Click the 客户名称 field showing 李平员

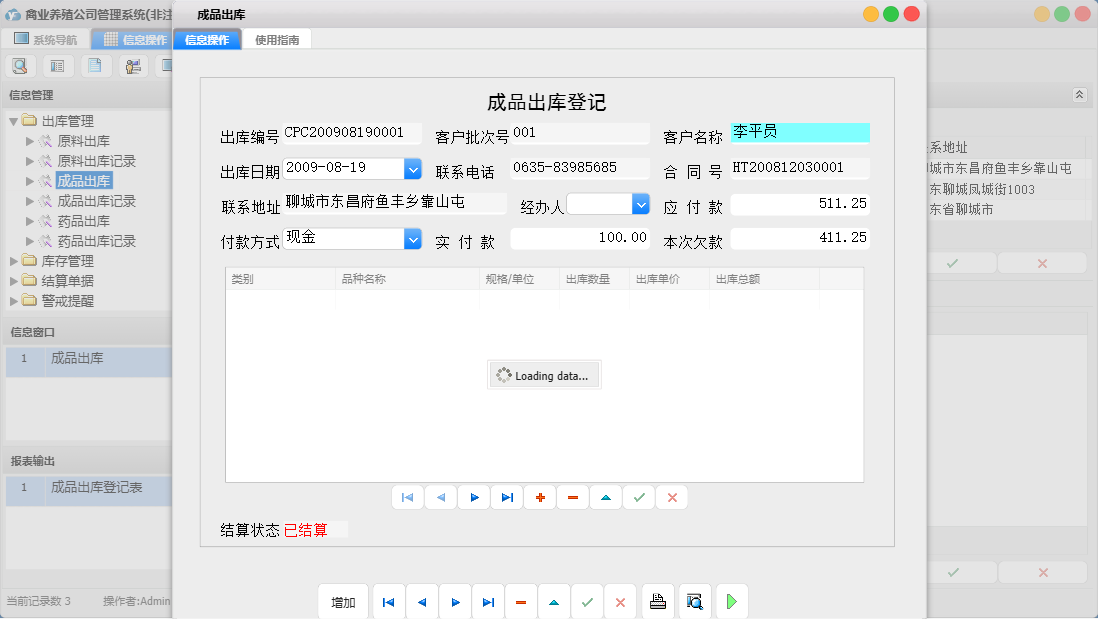tap(800, 132)
